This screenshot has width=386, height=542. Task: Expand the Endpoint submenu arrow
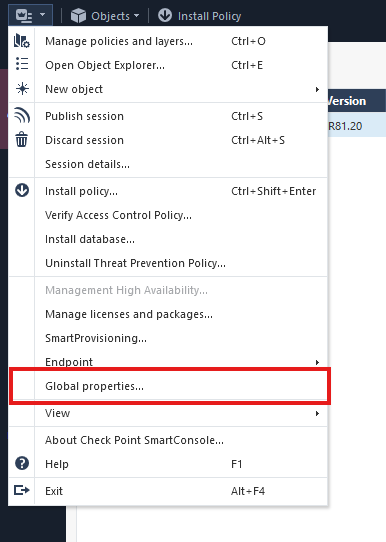tap(317, 362)
